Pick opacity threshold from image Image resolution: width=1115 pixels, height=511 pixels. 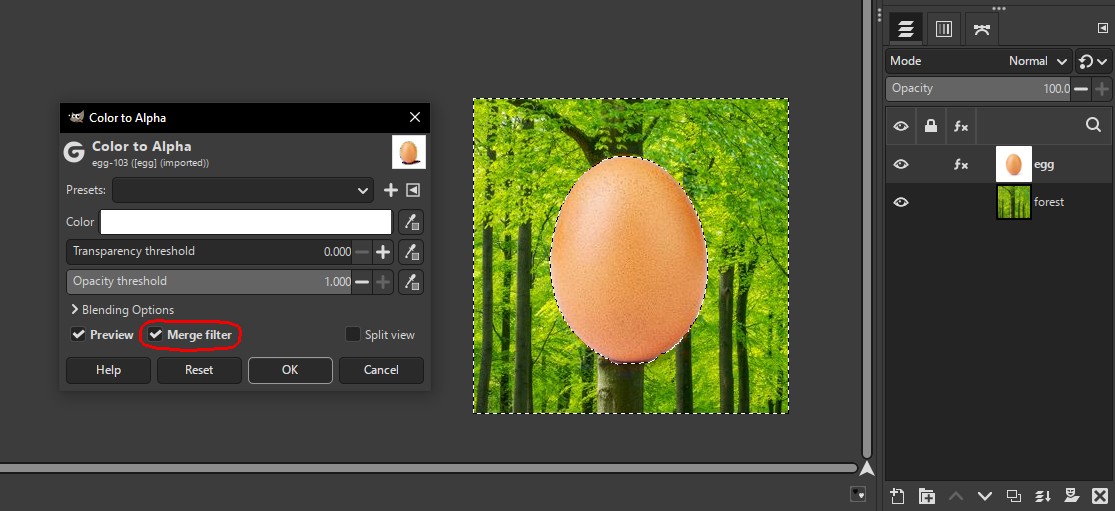411,281
